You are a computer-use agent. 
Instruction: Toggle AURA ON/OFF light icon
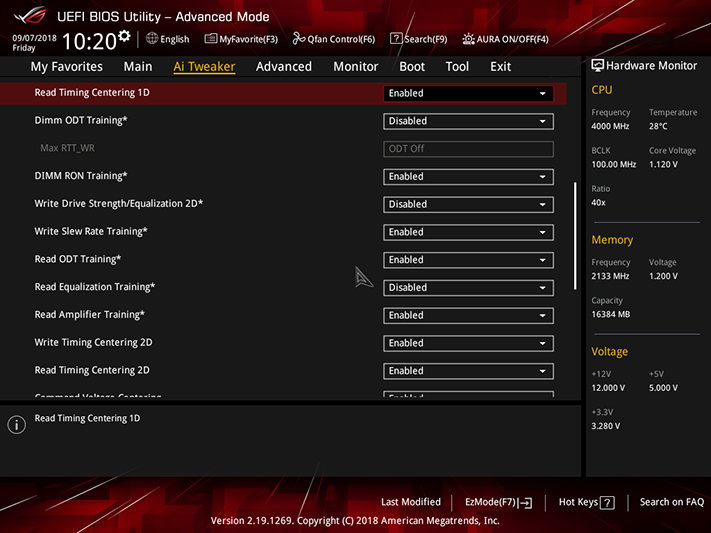pos(468,39)
